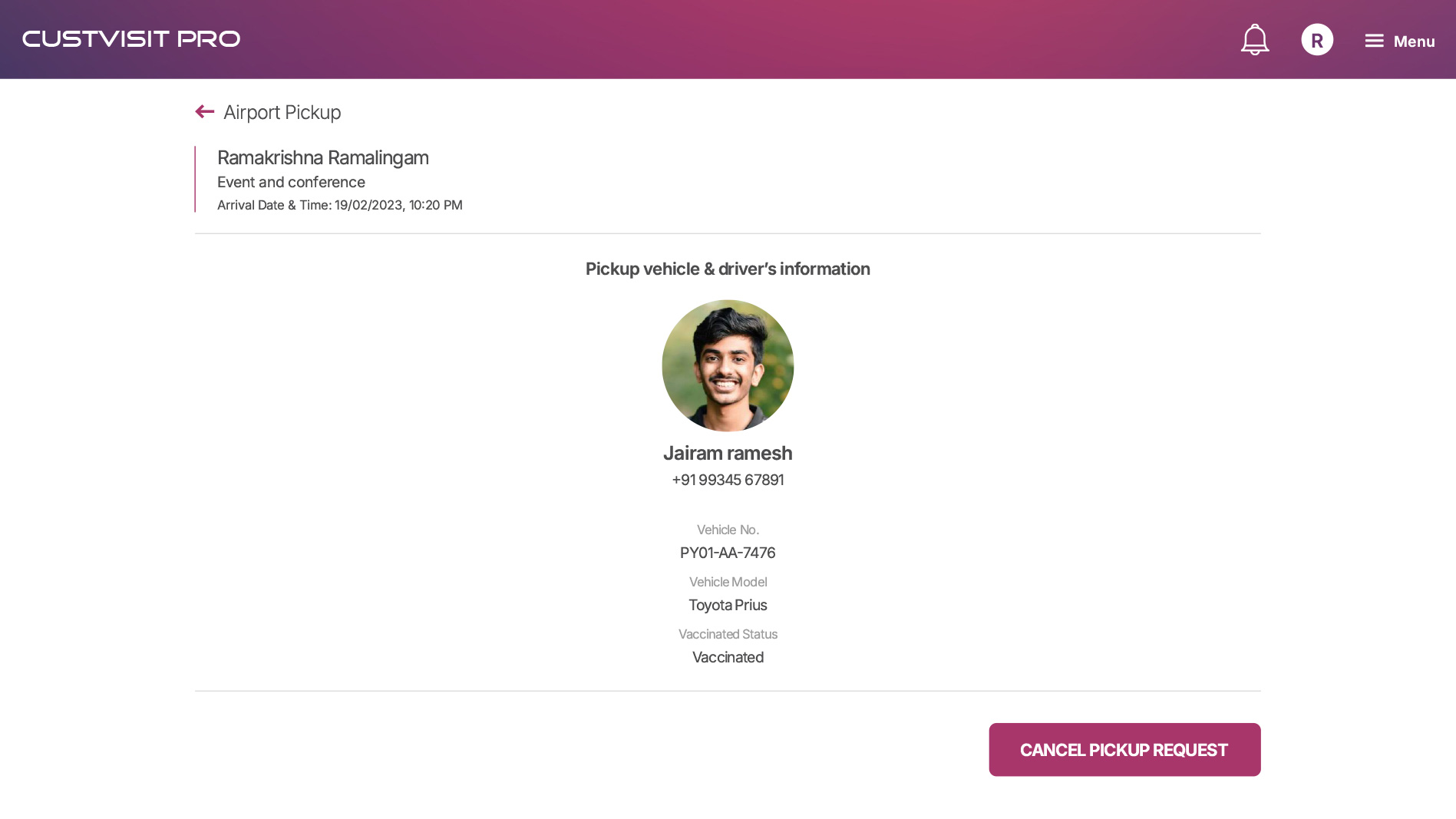The image size is (1456, 819).
Task: Click the driver phone number +91 99345 67891
Action: (x=728, y=480)
